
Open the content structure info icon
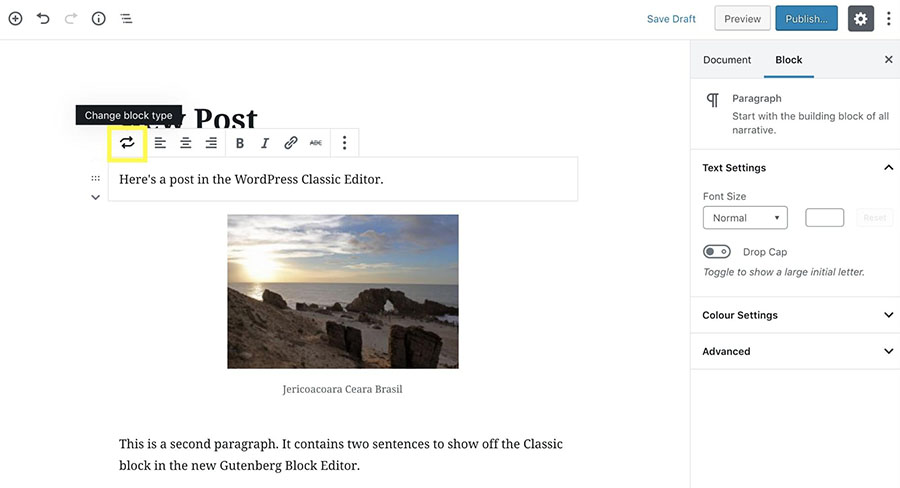[x=99, y=18]
